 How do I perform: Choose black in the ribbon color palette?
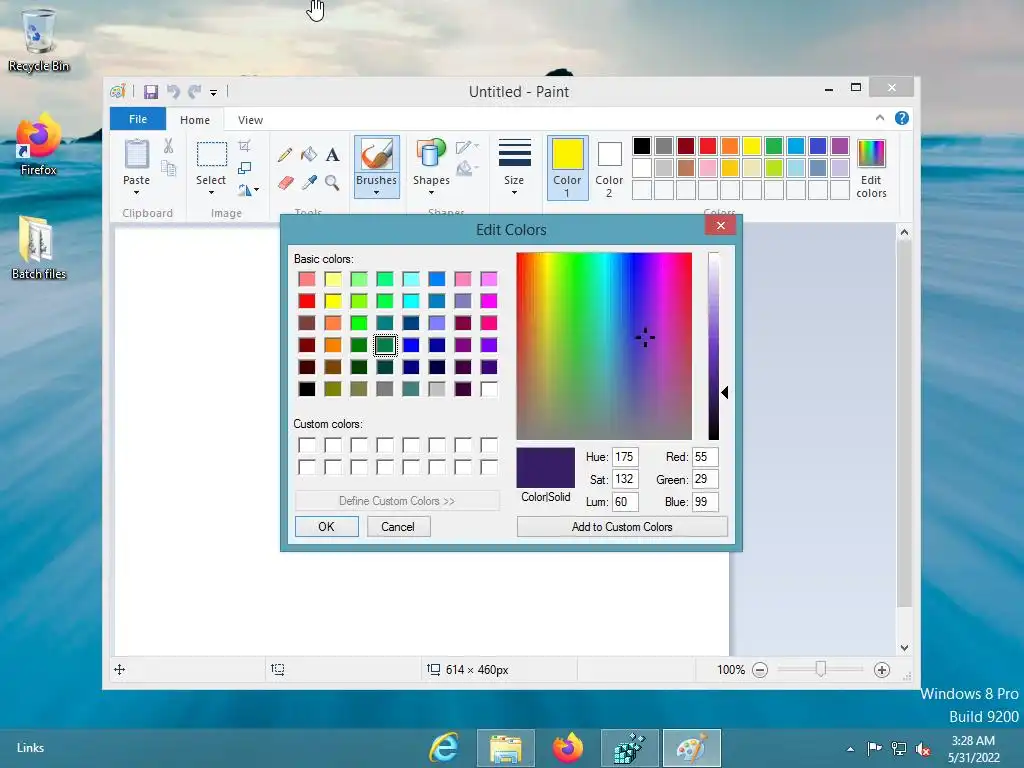[x=642, y=146]
